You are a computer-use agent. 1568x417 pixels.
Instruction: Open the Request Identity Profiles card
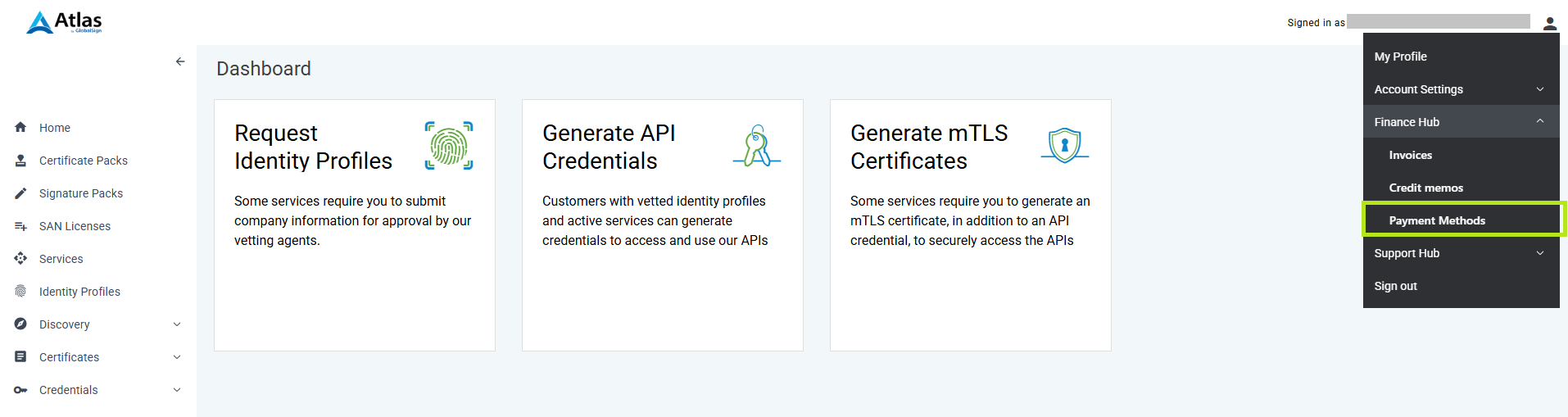pos(355,225)
